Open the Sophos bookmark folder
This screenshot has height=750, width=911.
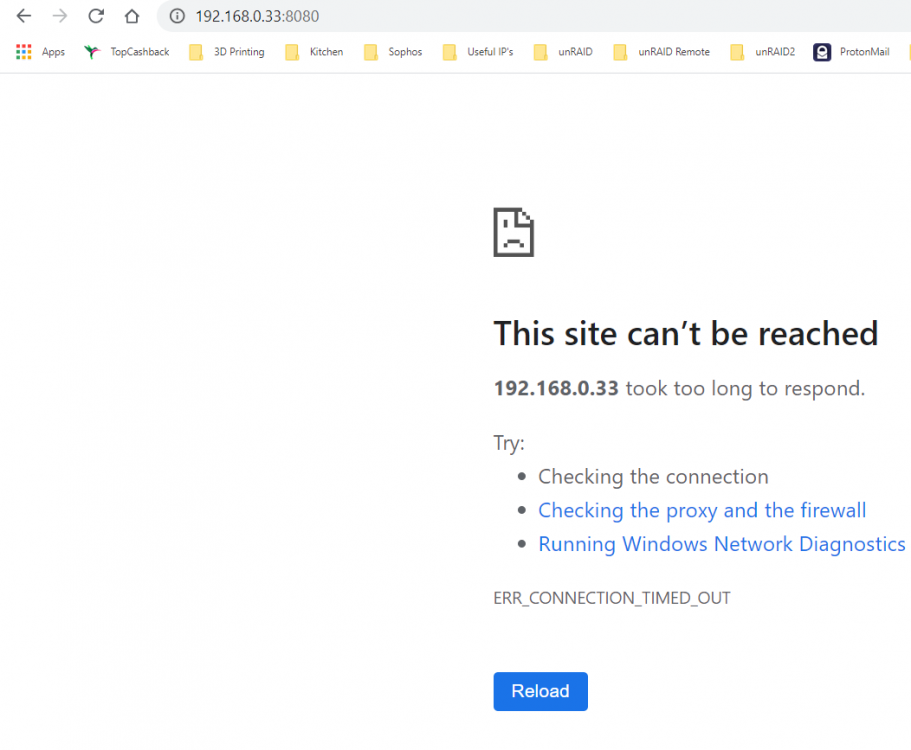coord(393,52)
